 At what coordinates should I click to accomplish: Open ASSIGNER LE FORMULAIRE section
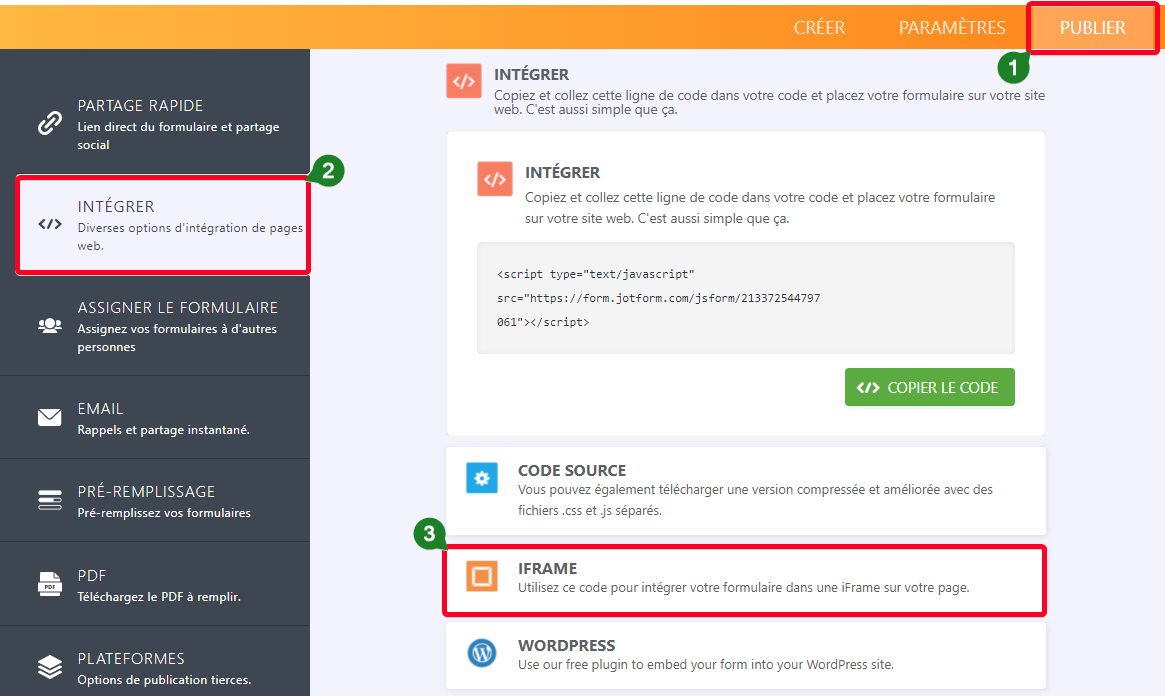[x=155, y=326]
